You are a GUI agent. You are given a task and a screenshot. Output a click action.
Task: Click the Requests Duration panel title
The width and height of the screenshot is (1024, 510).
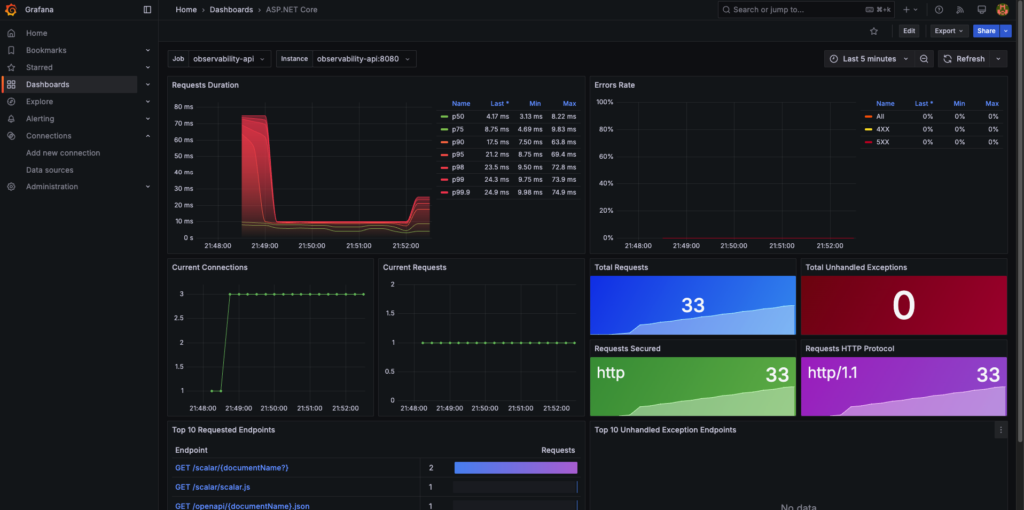point(205,85)
